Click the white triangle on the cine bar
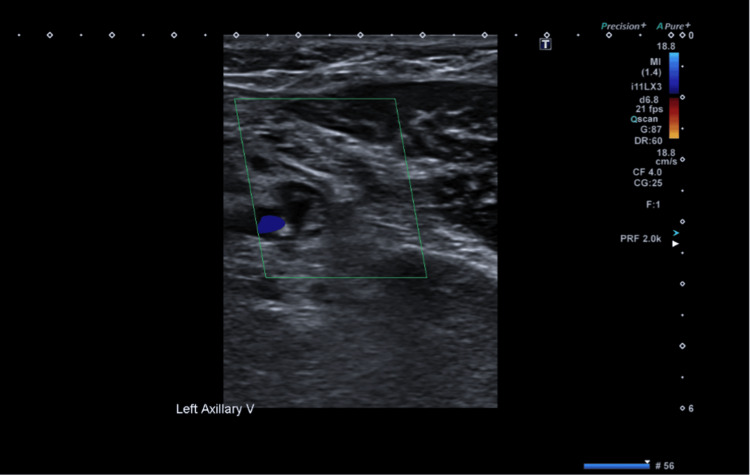750x475 pixels. [647, 462]
